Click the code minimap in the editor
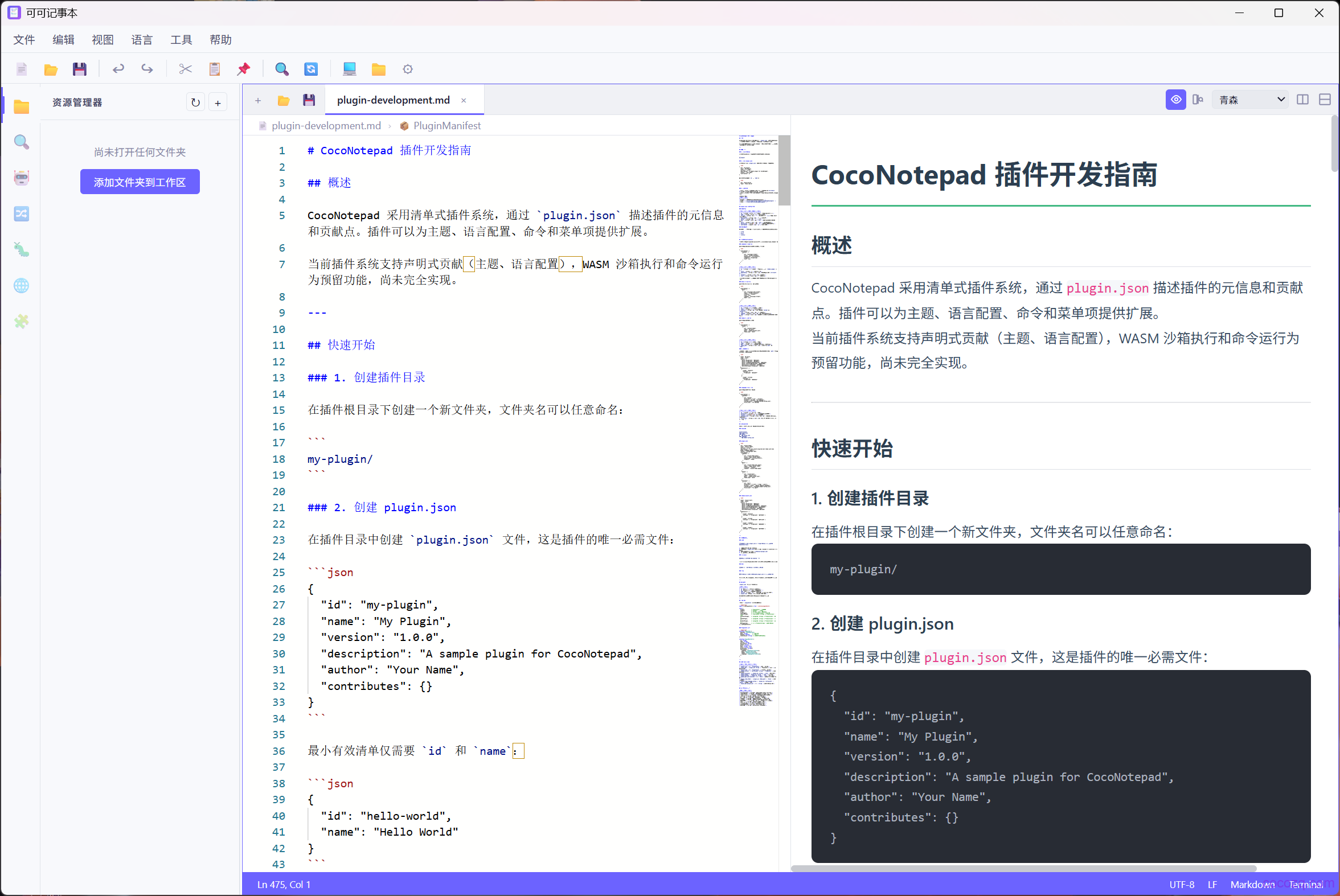 pos(758,421)
